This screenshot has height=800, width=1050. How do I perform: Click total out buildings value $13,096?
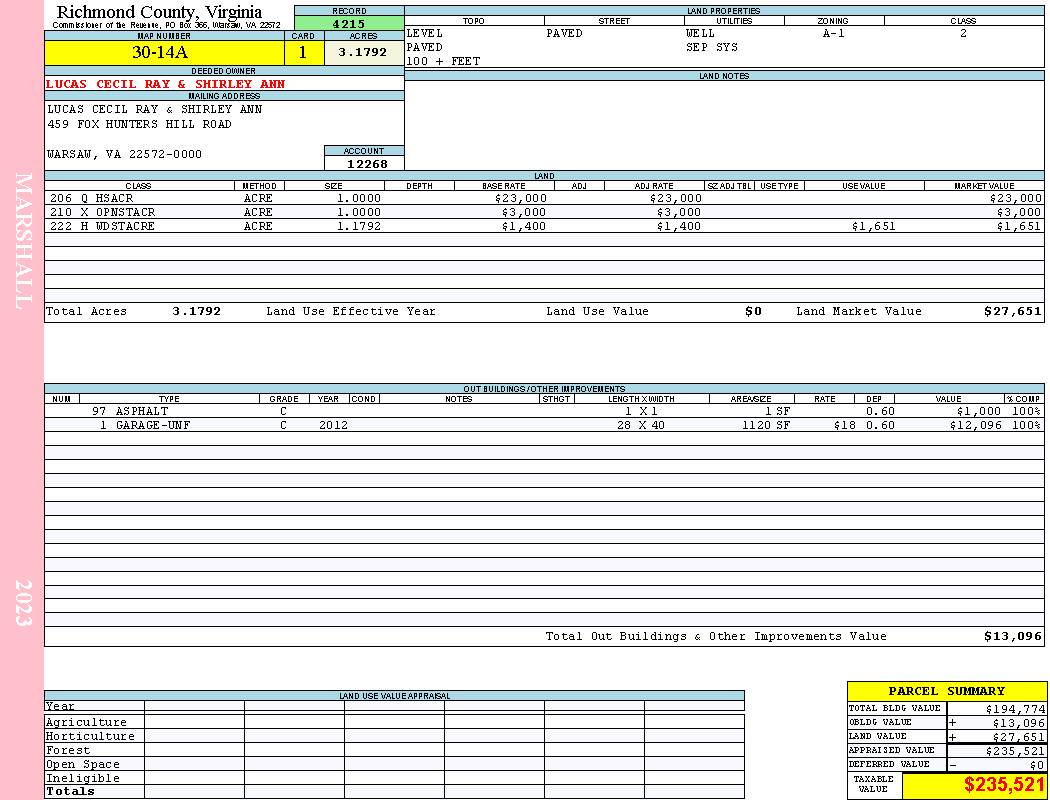tap(1013, 637)
